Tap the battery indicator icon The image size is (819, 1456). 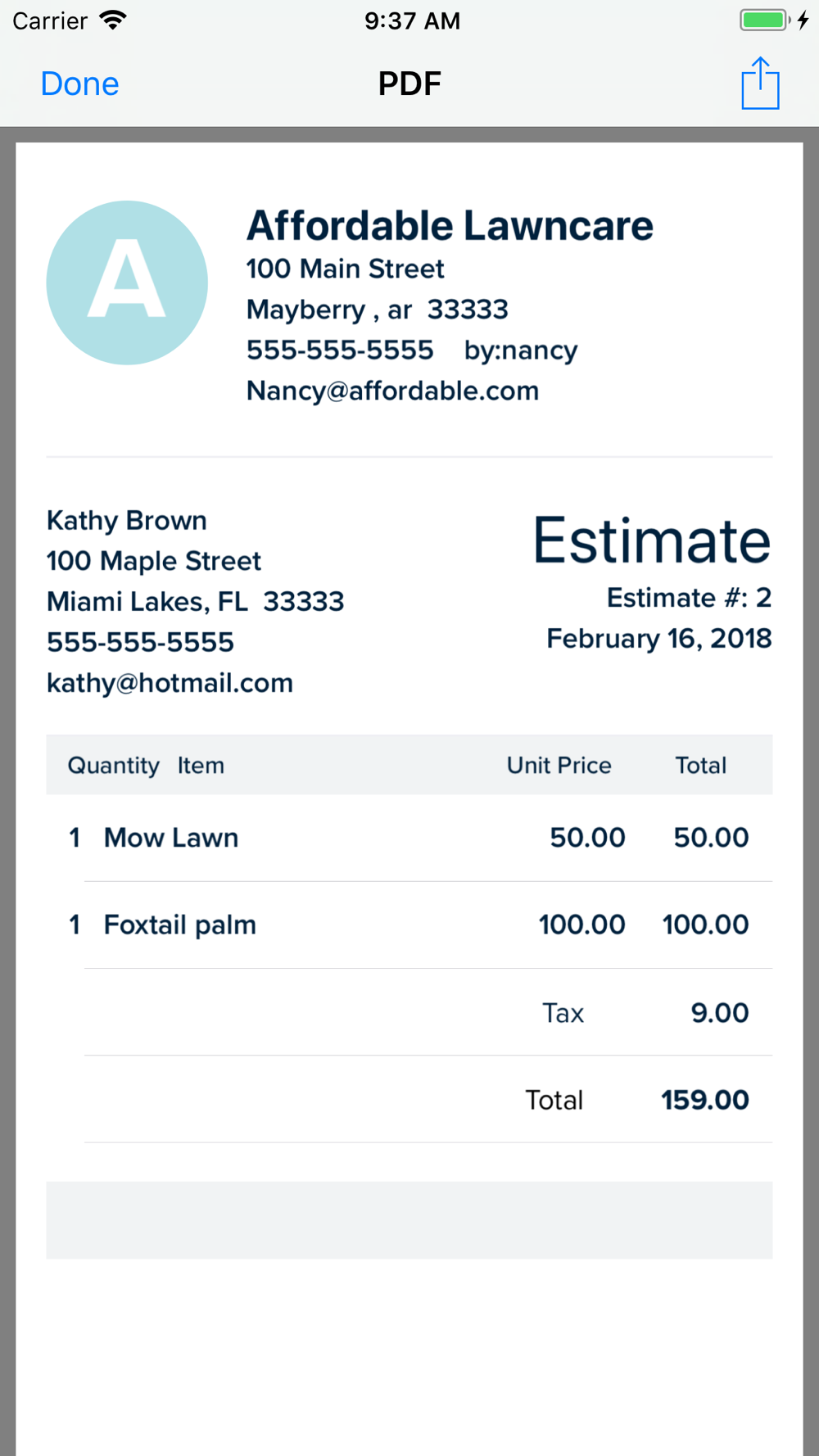click(x=764, y=20)
